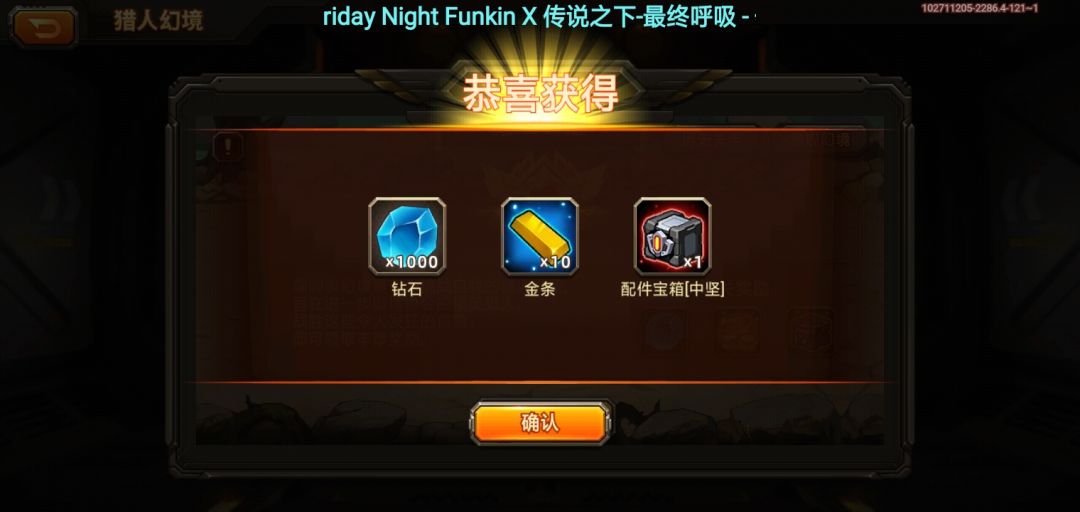Screen dimensions: 1080x512
Task: Click the 钻石 label under the diamond
Action: [x=406, y=289]
